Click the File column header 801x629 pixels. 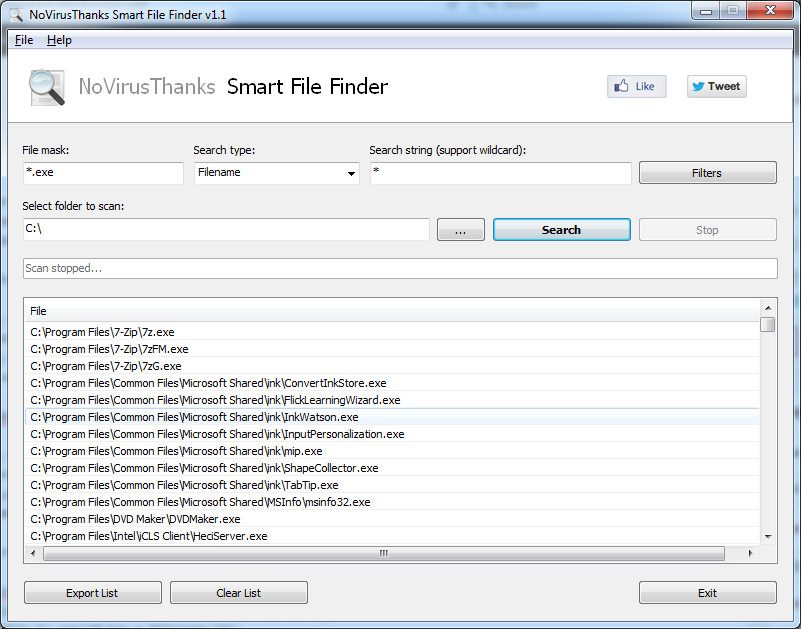coord(392,311)
